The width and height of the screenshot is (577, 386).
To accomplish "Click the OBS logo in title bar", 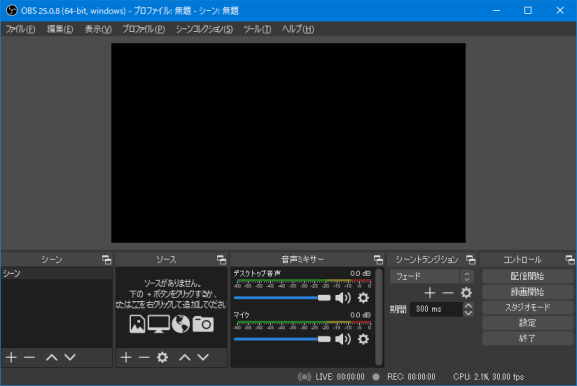I will 12,10.
